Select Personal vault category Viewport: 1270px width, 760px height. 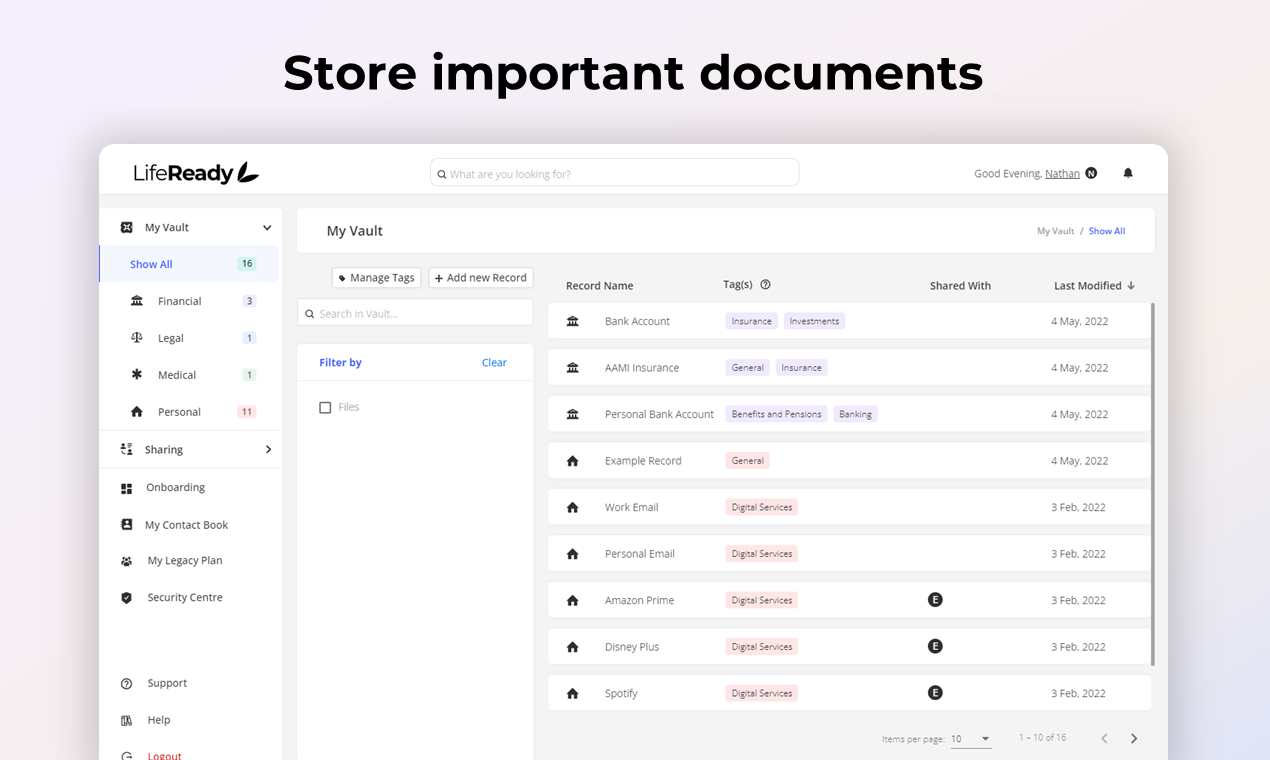pos(189,412)
